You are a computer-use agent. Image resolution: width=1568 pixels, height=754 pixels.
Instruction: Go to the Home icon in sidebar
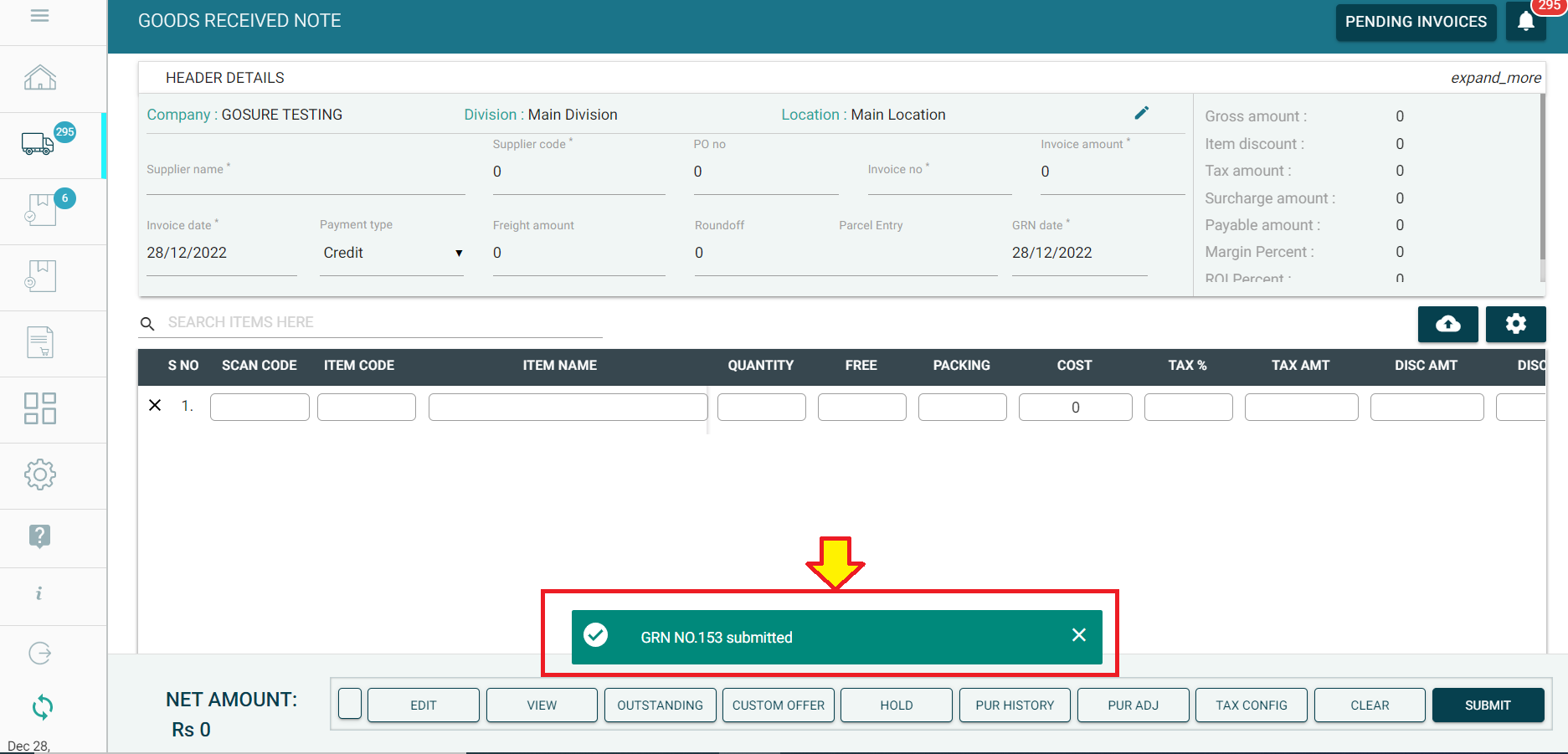pos(40,78)
